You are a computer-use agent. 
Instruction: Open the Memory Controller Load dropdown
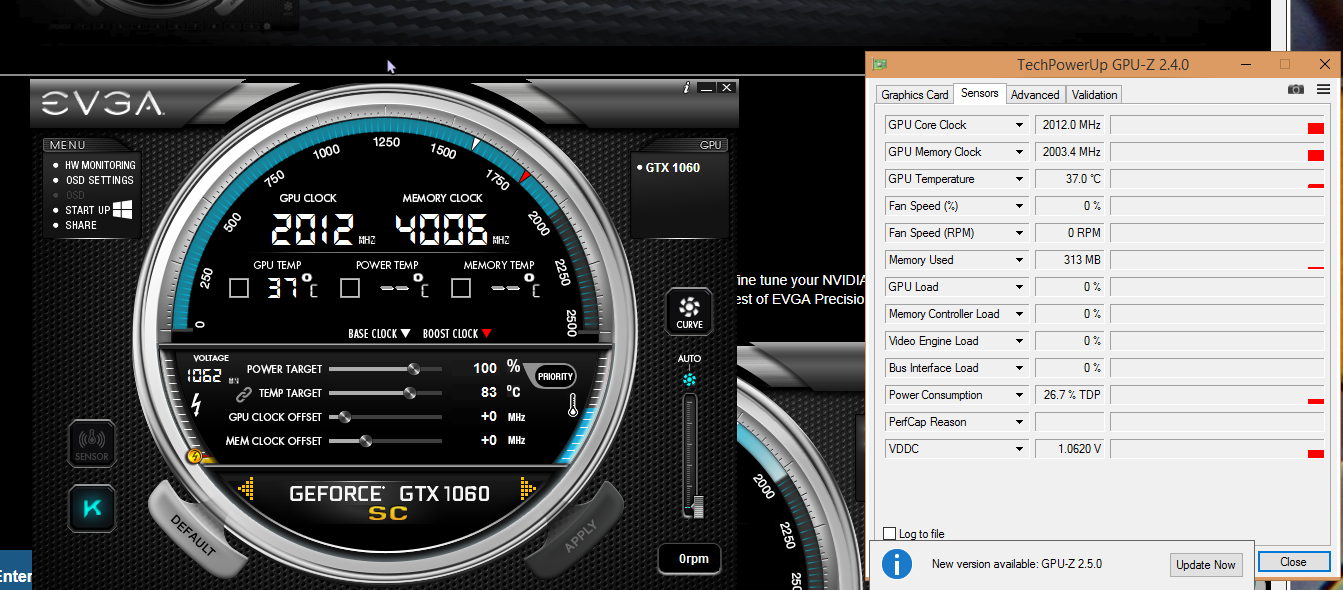point(1019,314)
